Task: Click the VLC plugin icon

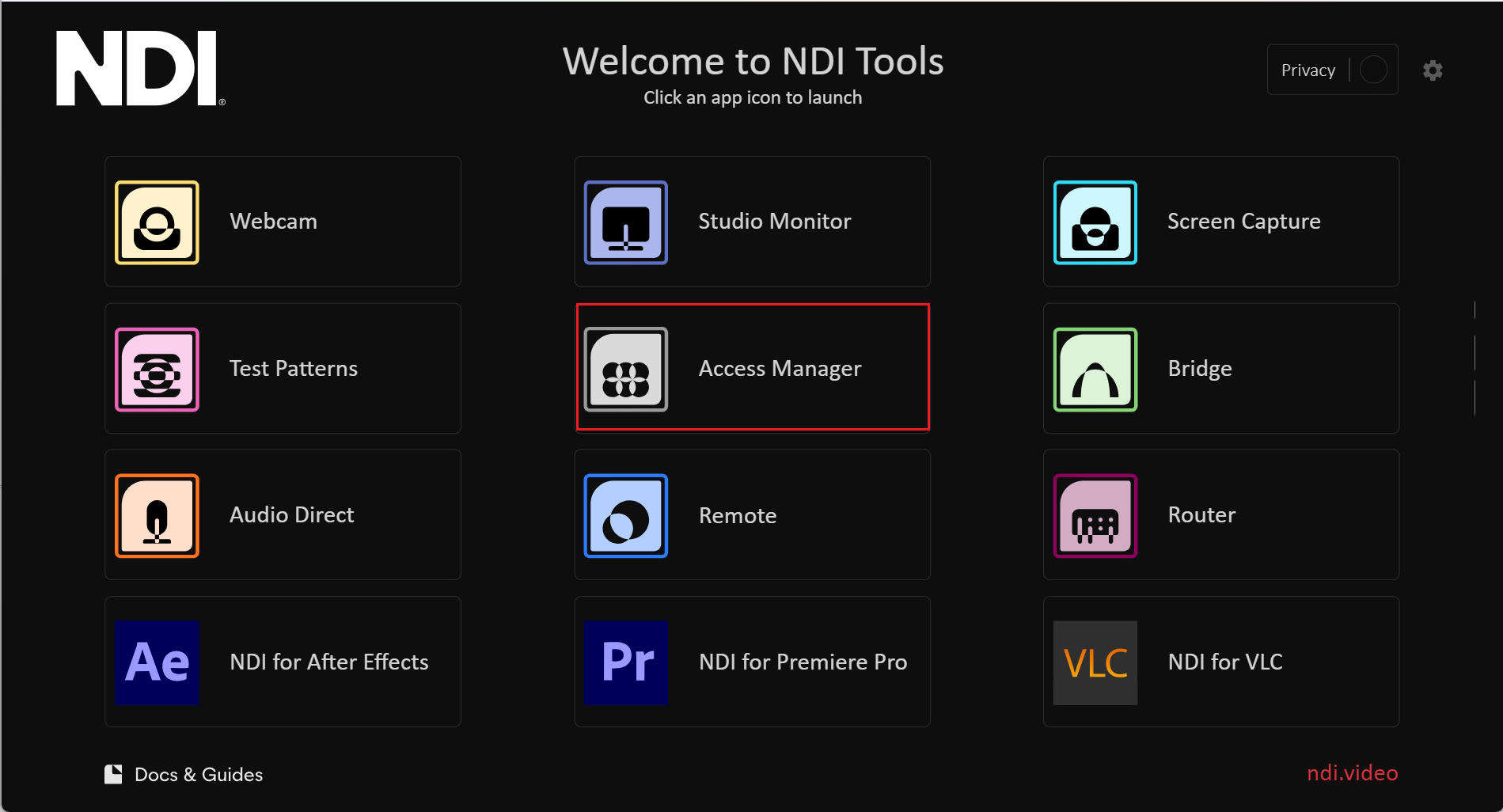Action: pos(1095,662)
